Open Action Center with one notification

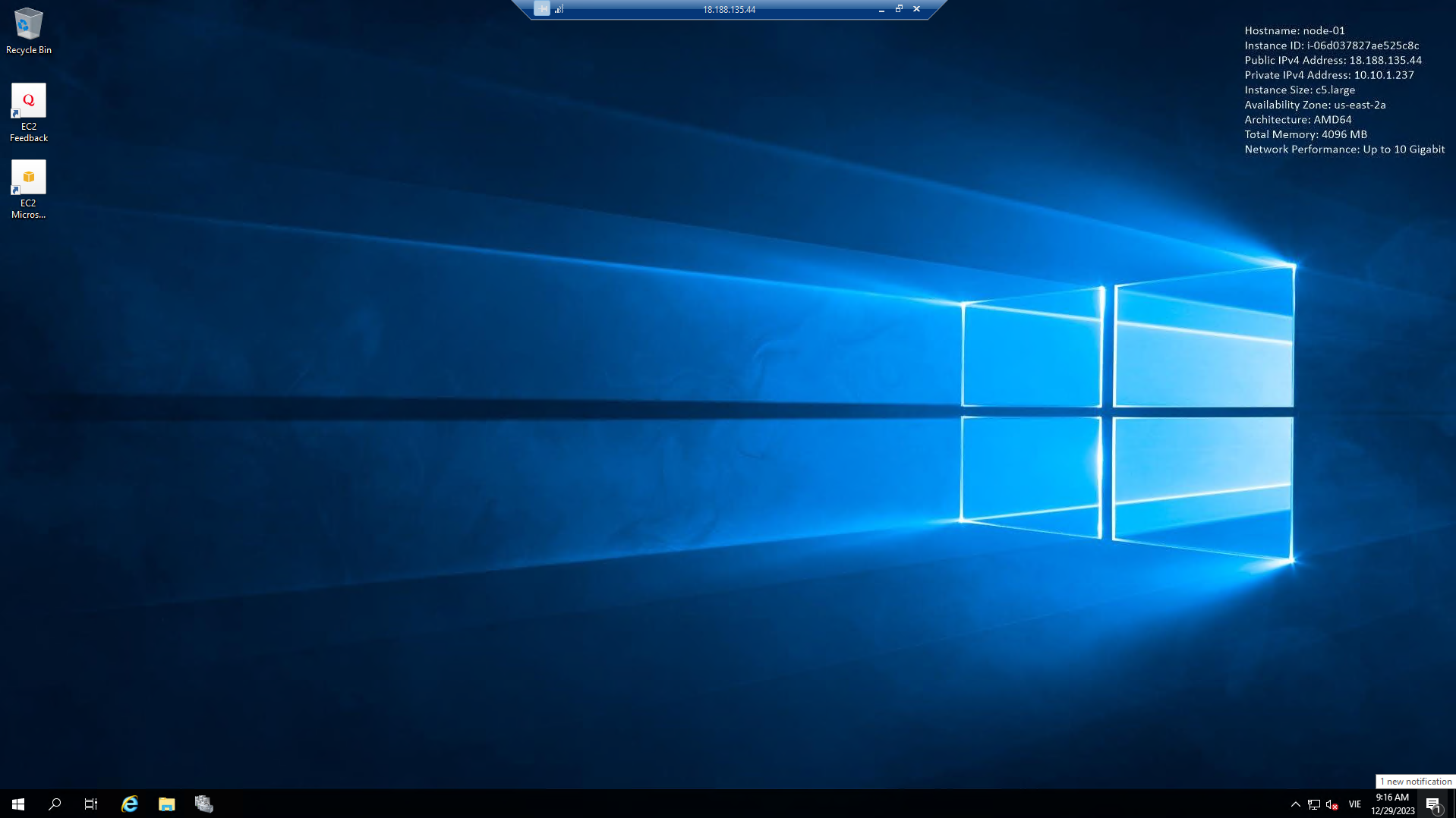1433,804
